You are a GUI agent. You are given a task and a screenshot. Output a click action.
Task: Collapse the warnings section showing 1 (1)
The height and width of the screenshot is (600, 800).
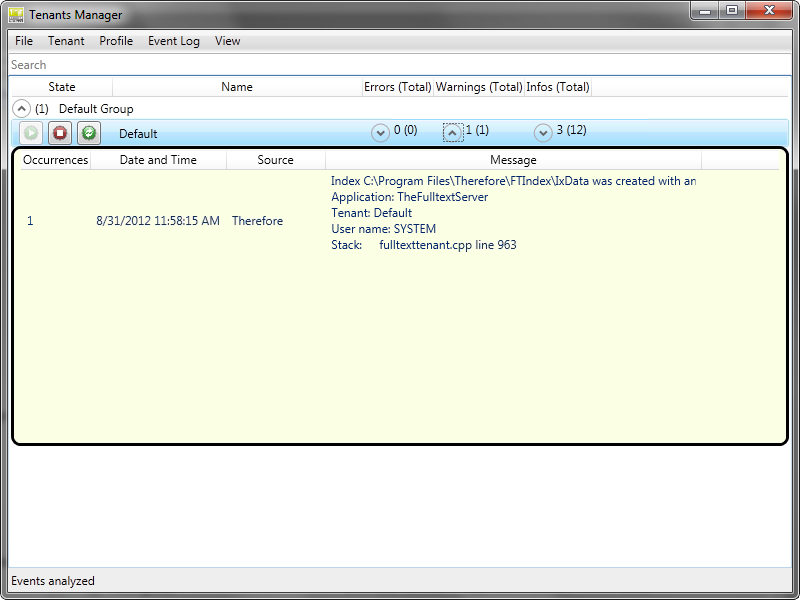453,131
